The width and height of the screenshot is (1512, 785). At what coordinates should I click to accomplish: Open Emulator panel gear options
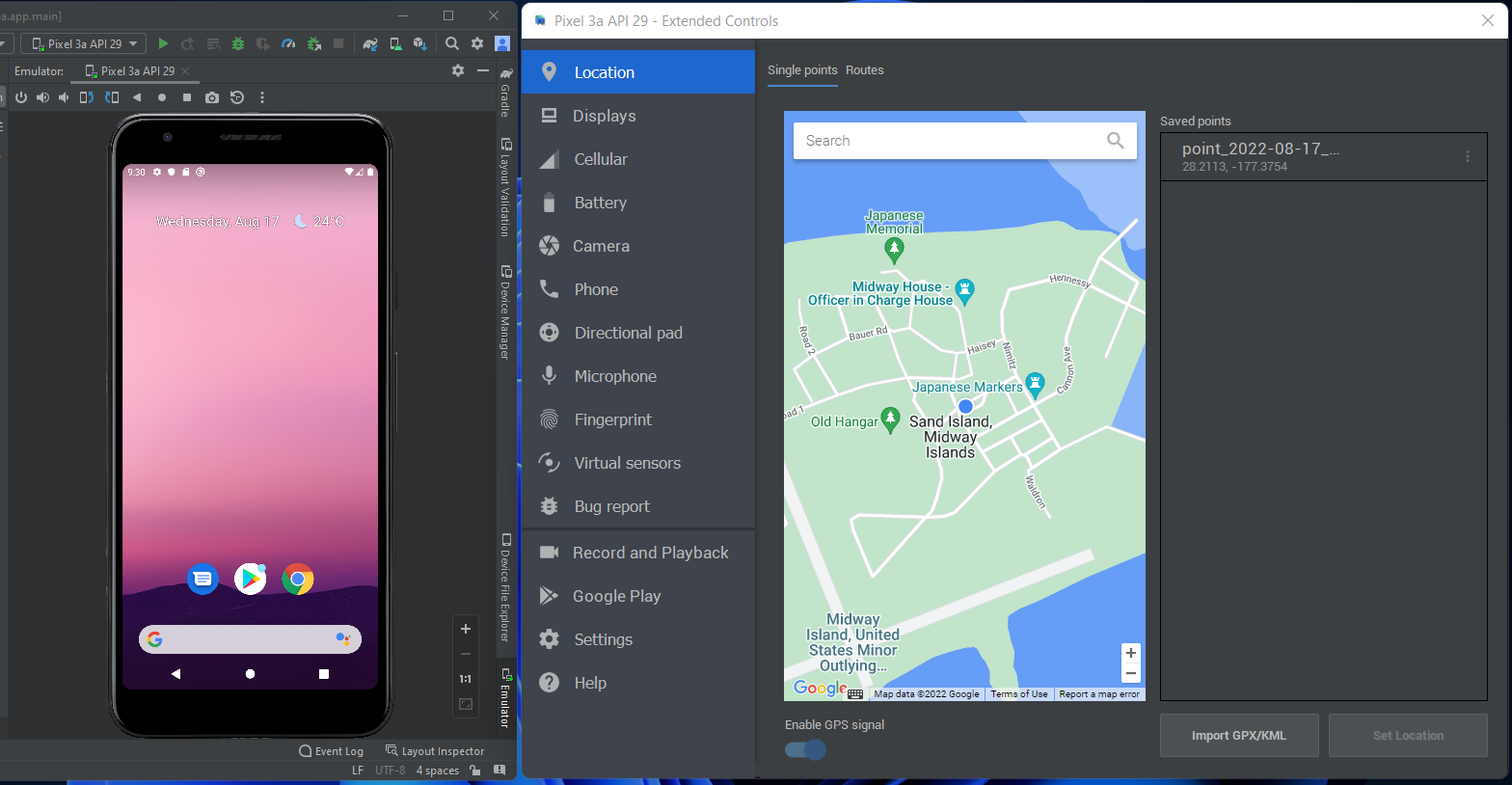[x=458, y=70]
